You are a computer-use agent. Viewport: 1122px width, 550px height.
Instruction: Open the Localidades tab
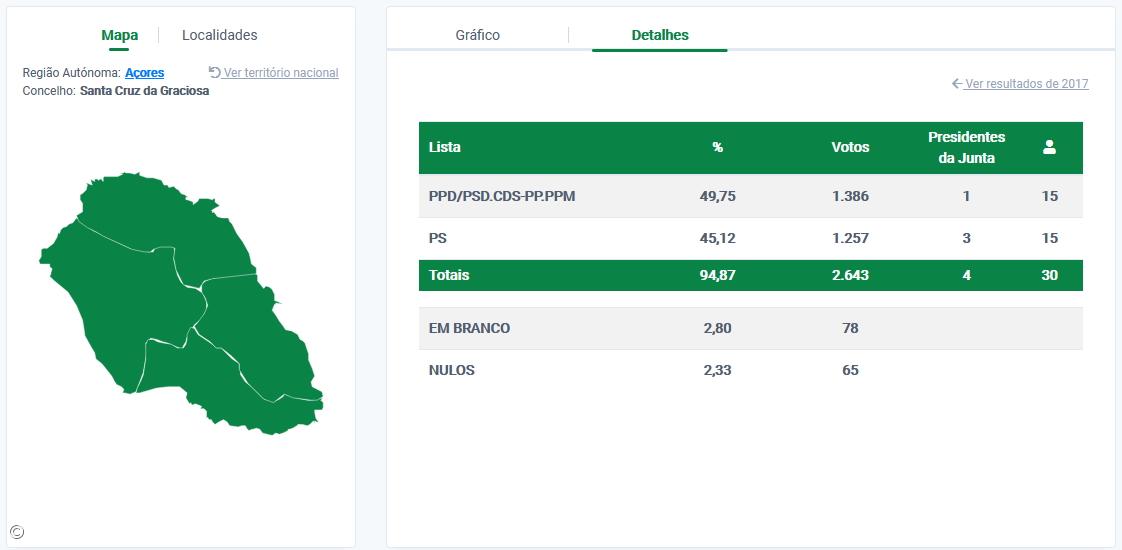pyautogui.click(x=220, y=35)
